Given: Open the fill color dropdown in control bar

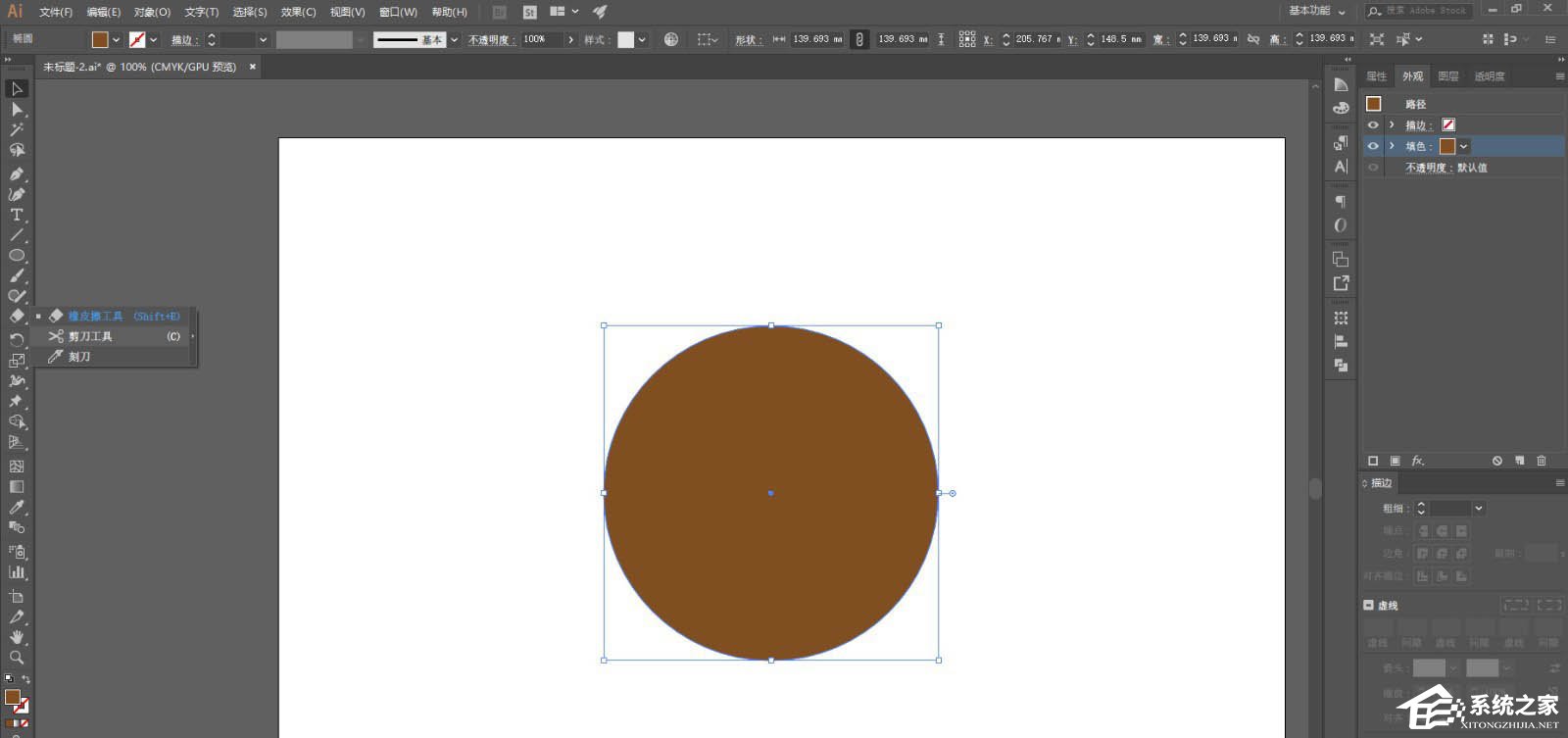Looking at the screenshot, I should coord(117,40).
